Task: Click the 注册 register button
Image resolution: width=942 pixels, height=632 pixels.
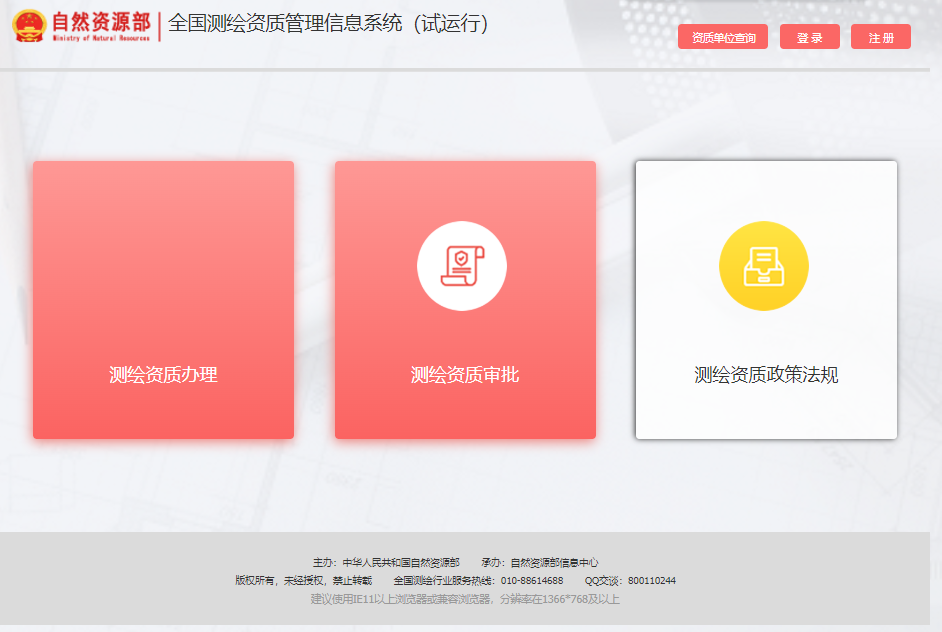Action: (x=881, y=37)
